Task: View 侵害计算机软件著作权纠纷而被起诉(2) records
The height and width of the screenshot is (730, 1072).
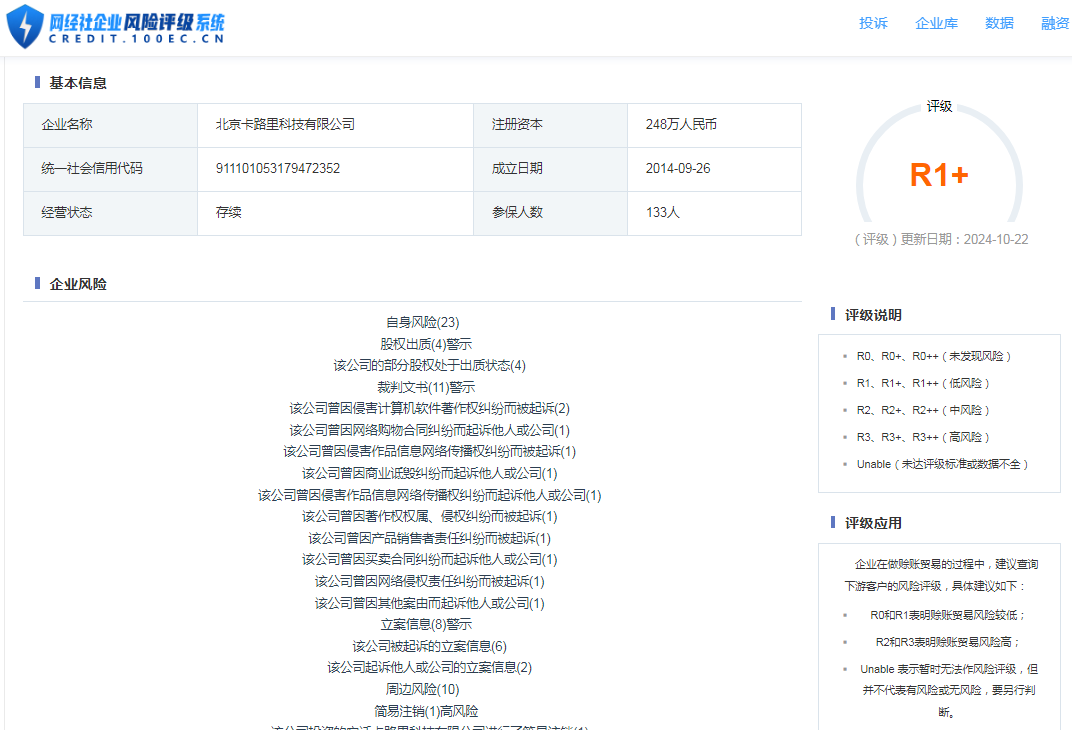Action: (429, 408)
